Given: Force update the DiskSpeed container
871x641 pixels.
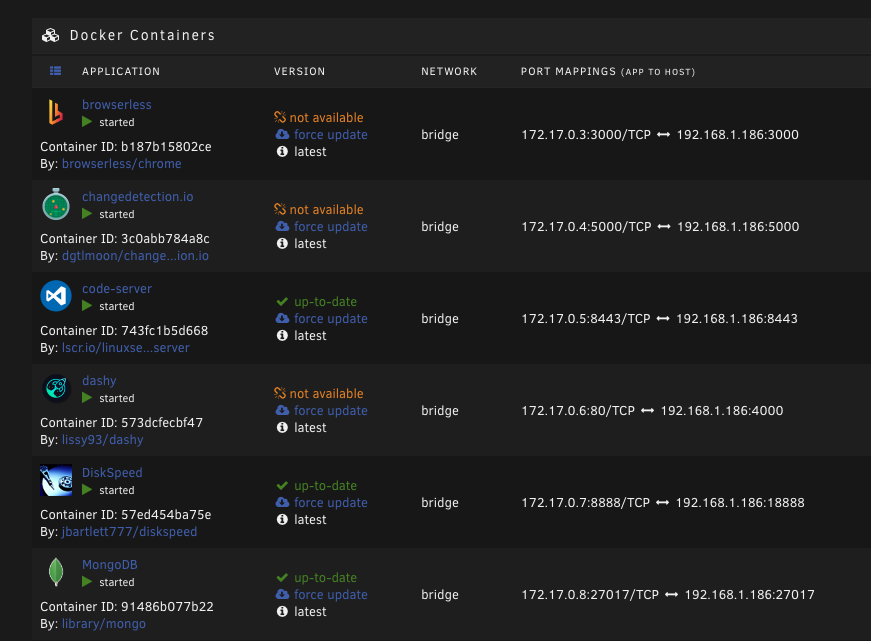Looking at the screenshot, I should point(331,502).
